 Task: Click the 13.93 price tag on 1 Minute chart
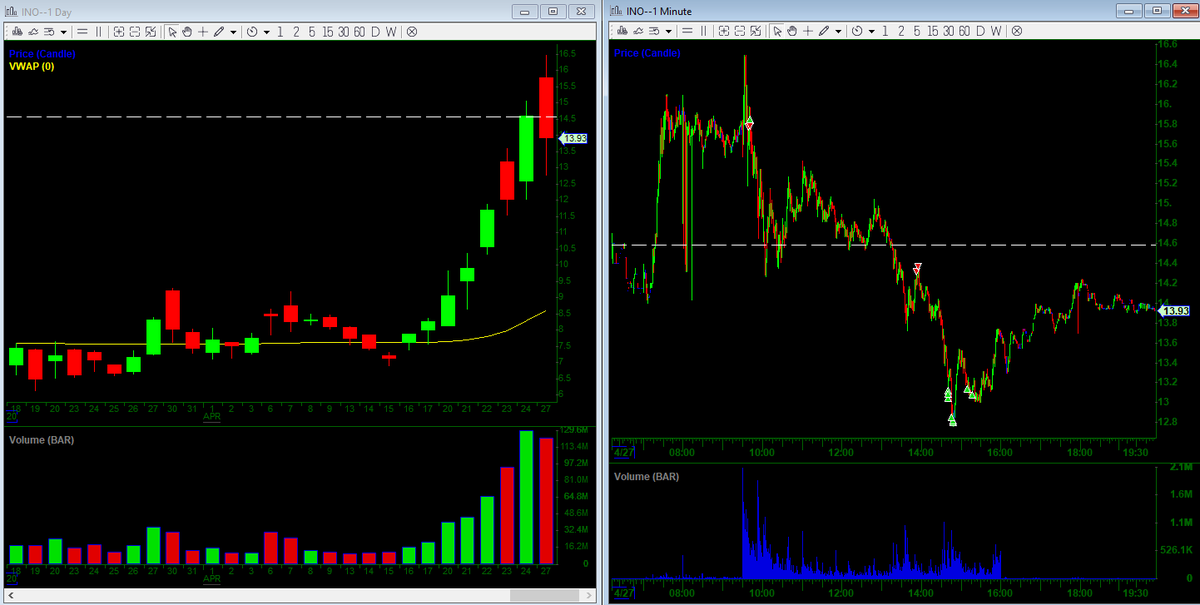[x=1174, y=311]
